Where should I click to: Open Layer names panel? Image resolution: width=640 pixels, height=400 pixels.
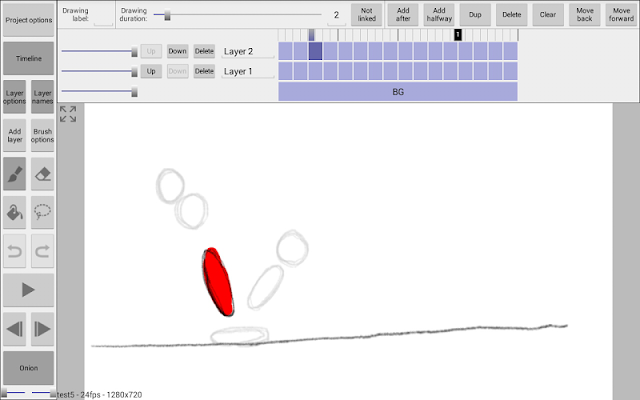pyautogui.click(x=42, y=97)
